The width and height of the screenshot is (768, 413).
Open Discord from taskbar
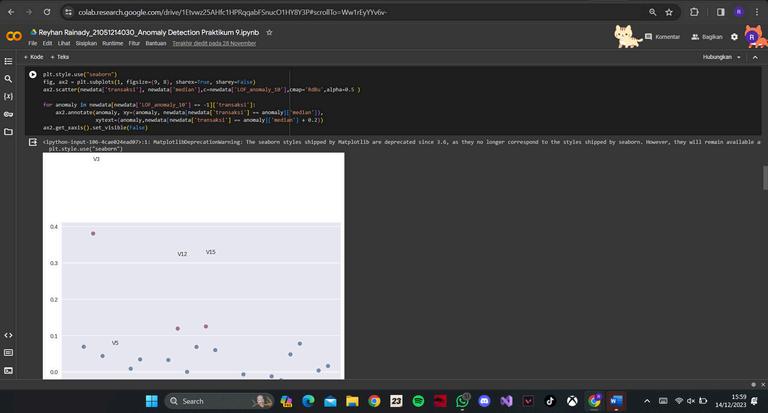click(x=484, y=401)
